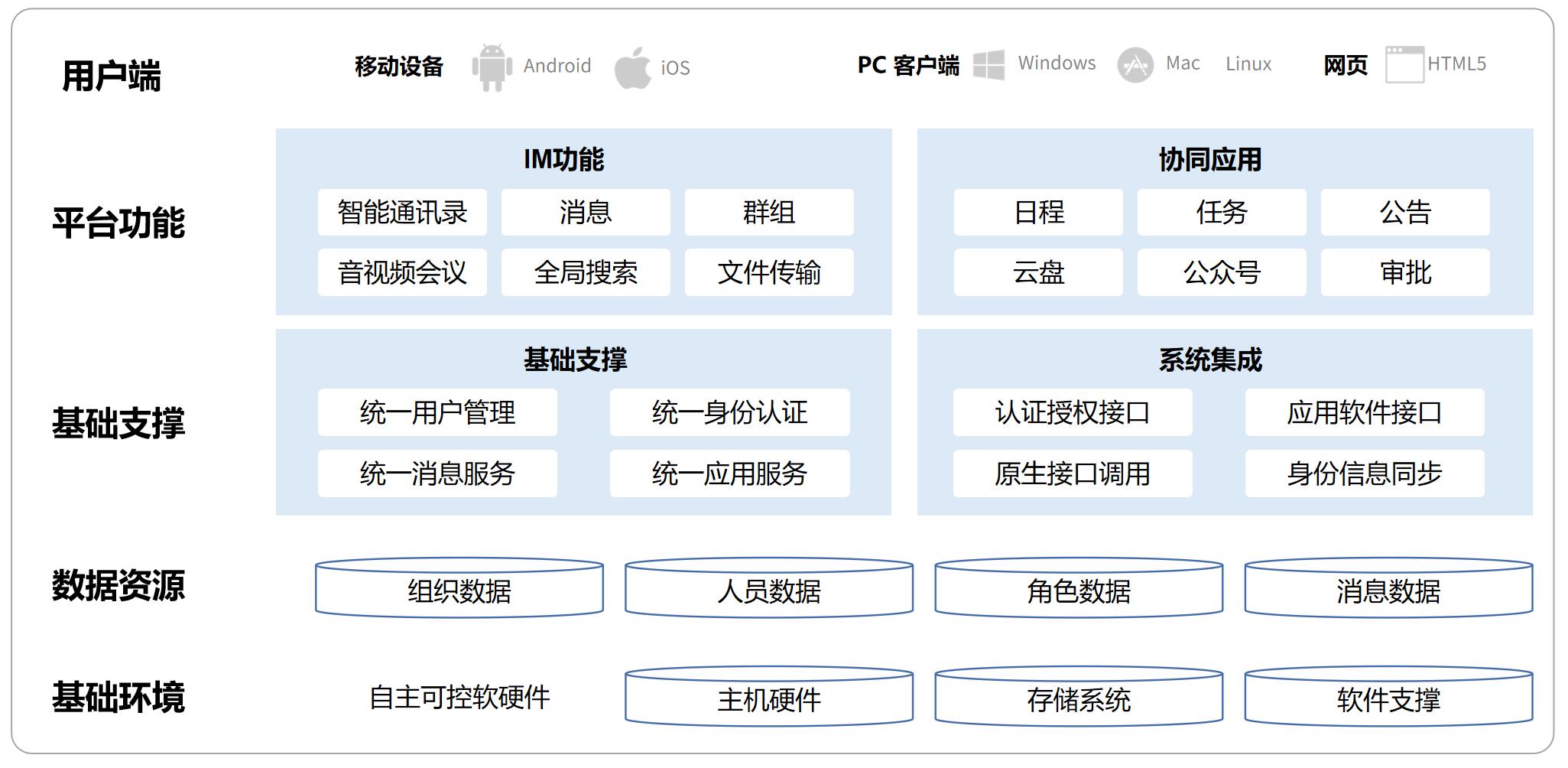Click the 日程 application box
The height and width of the screenshot is (768, 1568).
pyautogui.click(x=1038, y=212)
